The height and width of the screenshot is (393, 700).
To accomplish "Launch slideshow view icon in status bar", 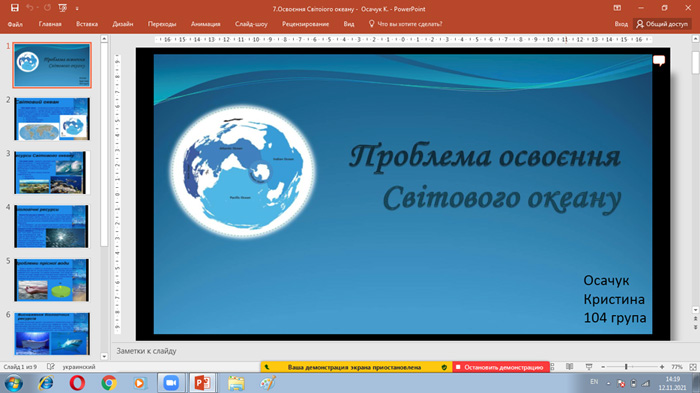I will 589,367.
